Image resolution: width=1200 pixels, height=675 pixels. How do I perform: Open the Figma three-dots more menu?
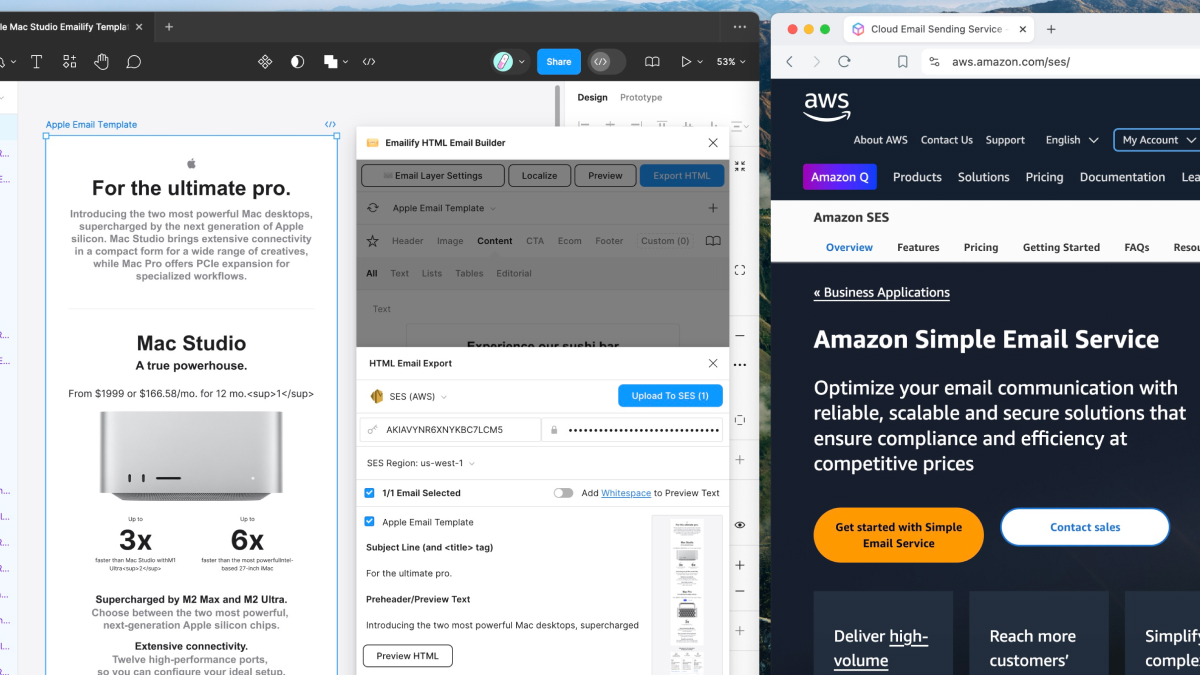coord(741,27)
